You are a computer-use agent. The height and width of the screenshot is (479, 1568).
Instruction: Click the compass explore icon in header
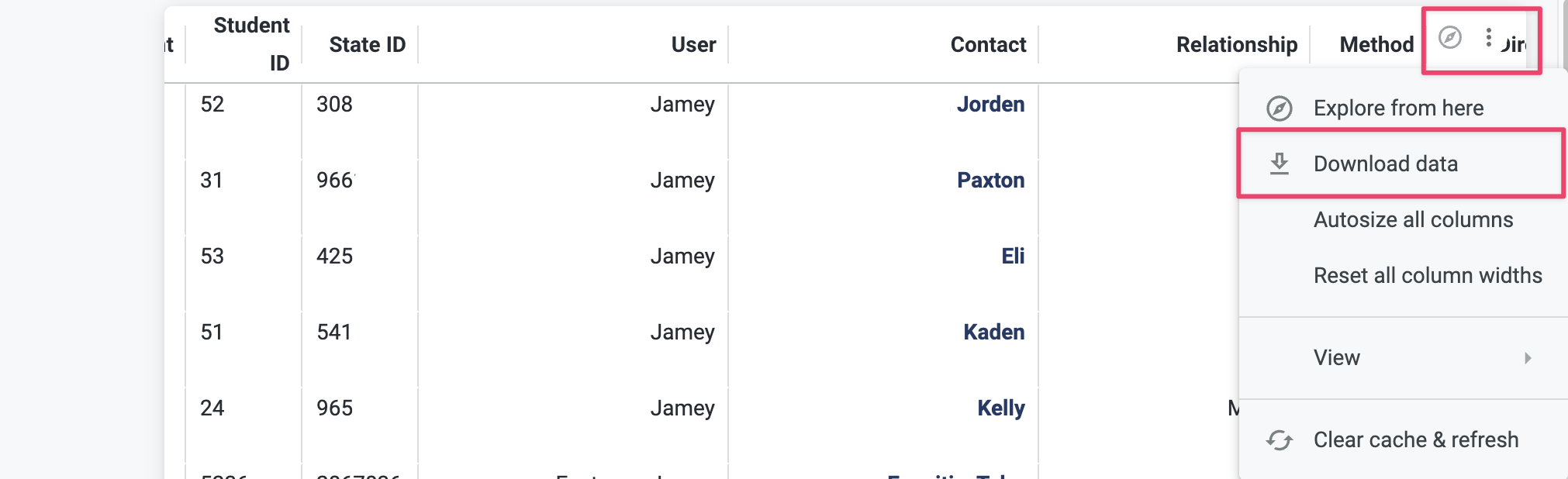pyautogui.click(x=1449, y=37)
